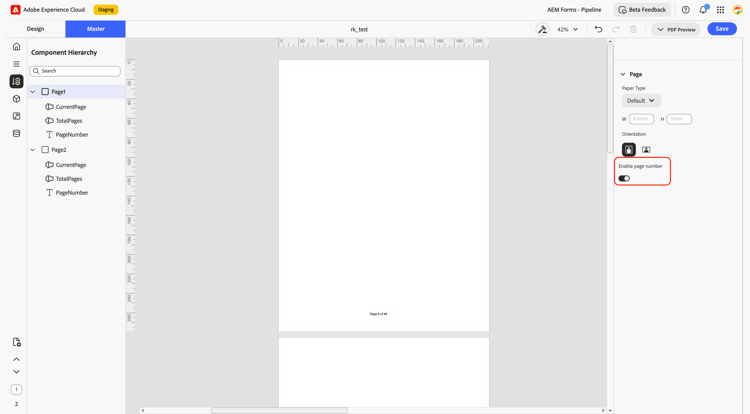
Task: Toggle Enable page number switch
Action: [624, 178]
